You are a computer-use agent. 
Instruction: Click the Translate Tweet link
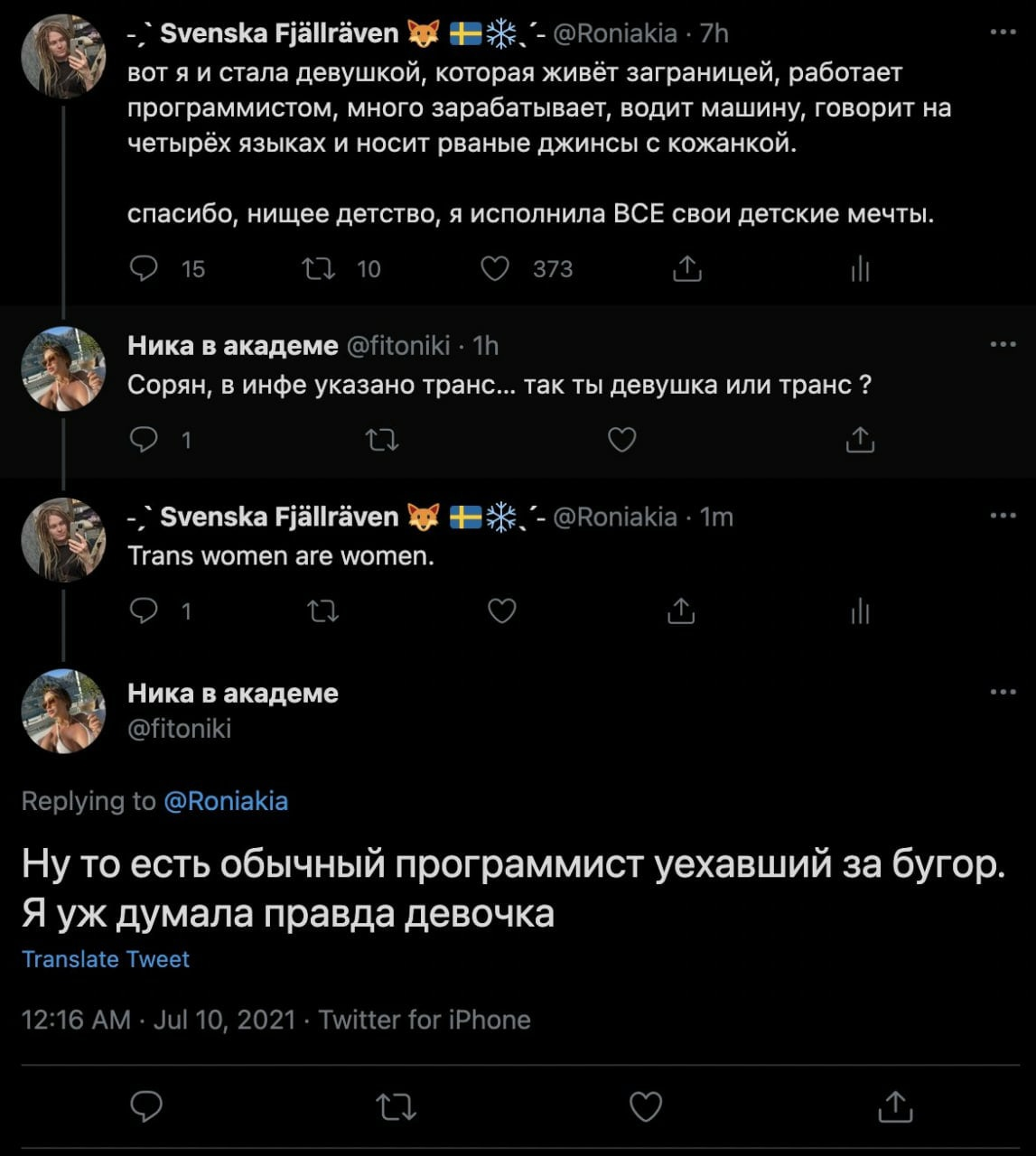pyautogui.click(x=106, y=959)
